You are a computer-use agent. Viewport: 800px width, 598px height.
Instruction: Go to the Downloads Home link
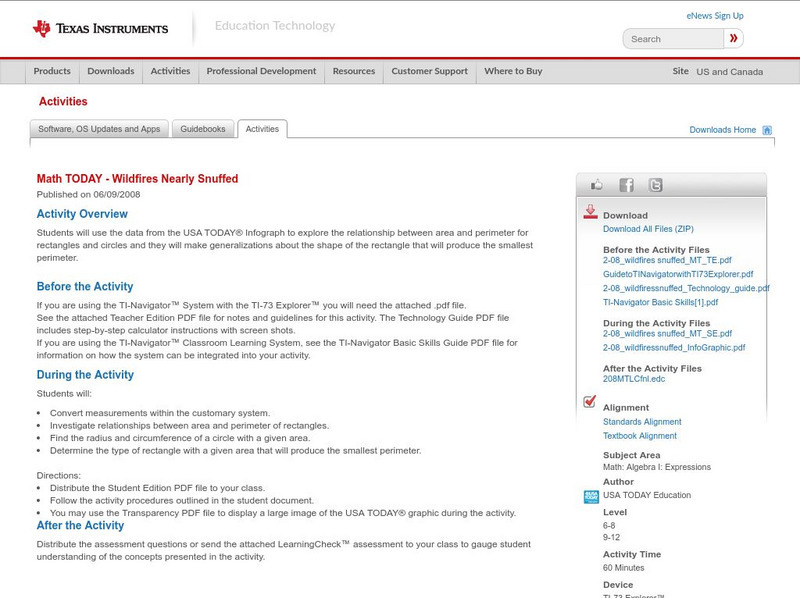coord(722,130)
